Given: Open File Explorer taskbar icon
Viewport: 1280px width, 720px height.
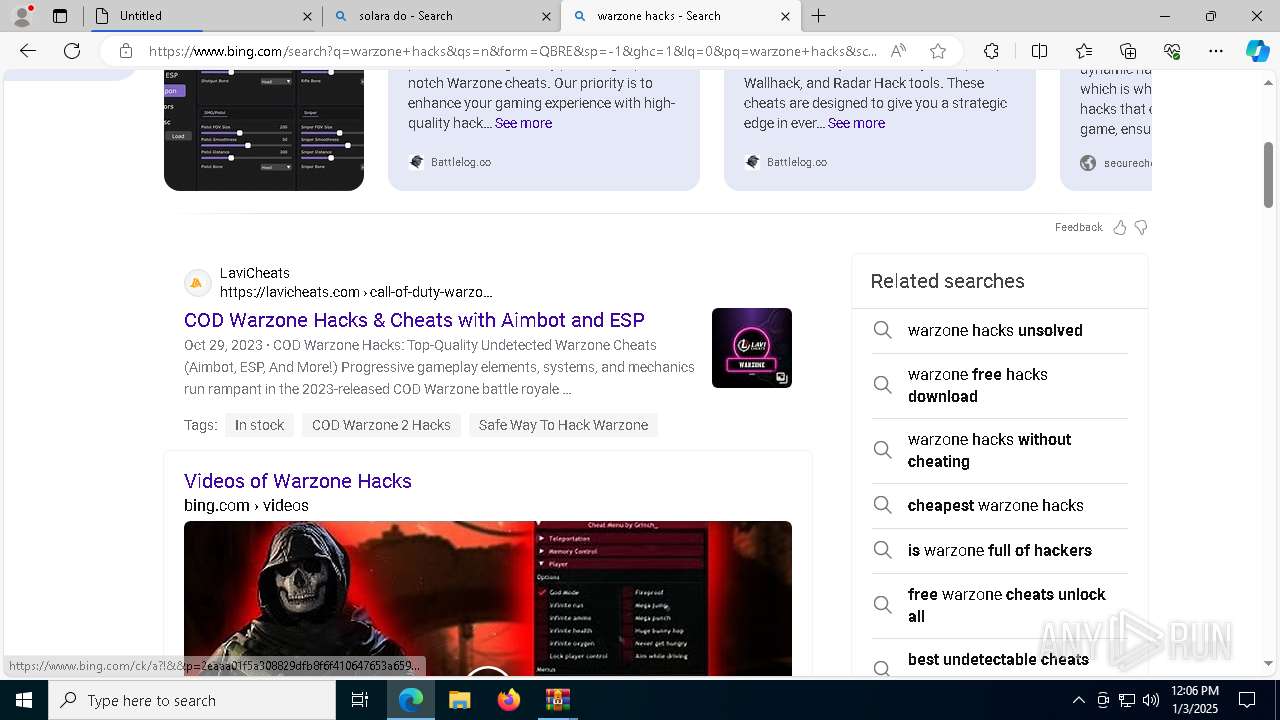Looking at the screenshot, I should tap(459, 700).
